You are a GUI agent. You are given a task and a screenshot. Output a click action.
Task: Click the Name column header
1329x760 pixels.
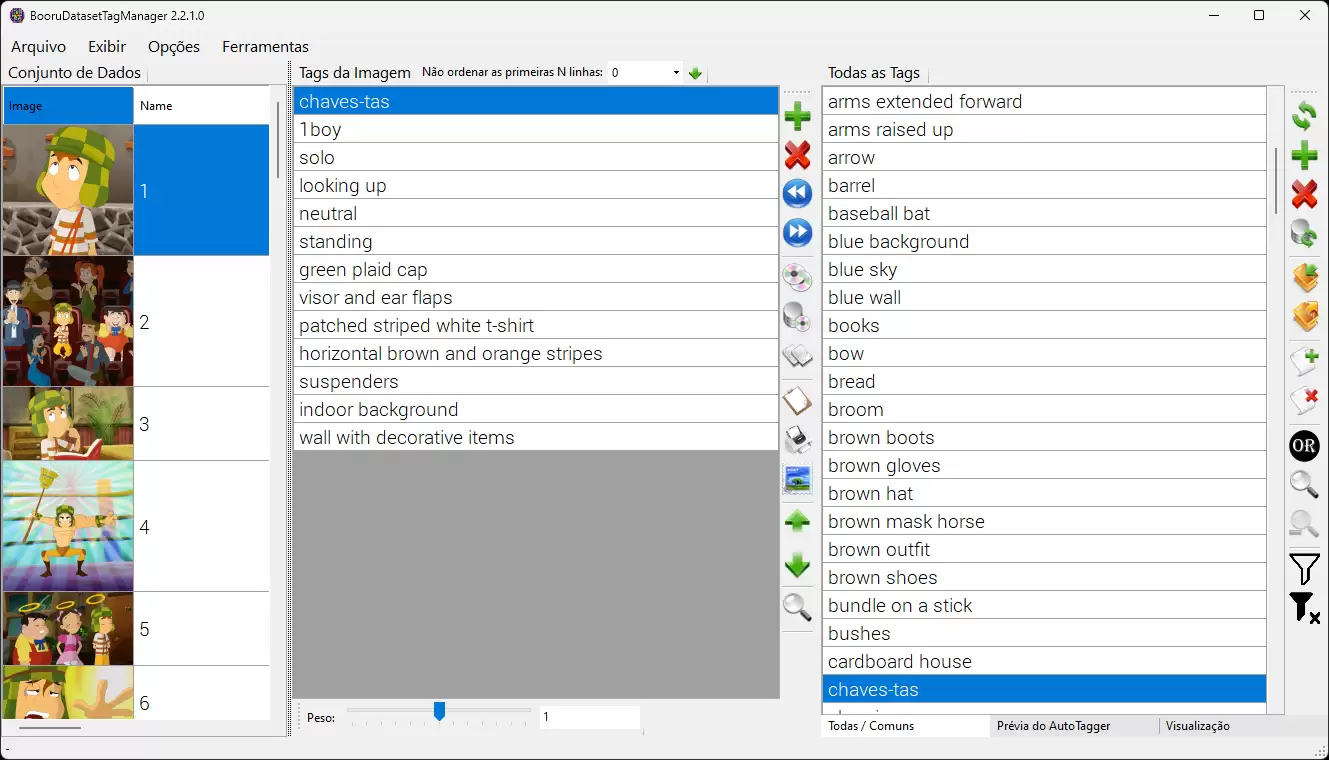coord(202,106)
